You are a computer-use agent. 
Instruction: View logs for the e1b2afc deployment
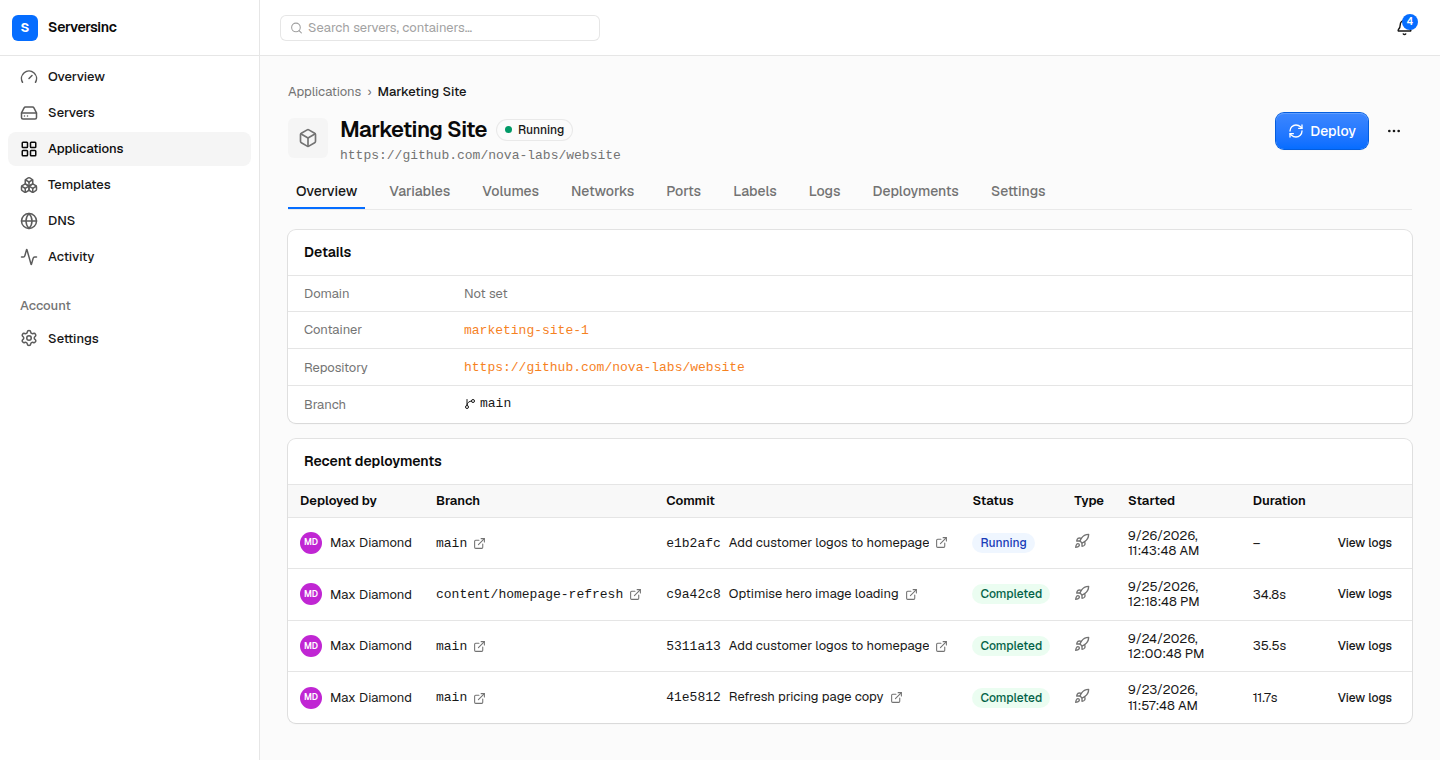pos(1365,543)
